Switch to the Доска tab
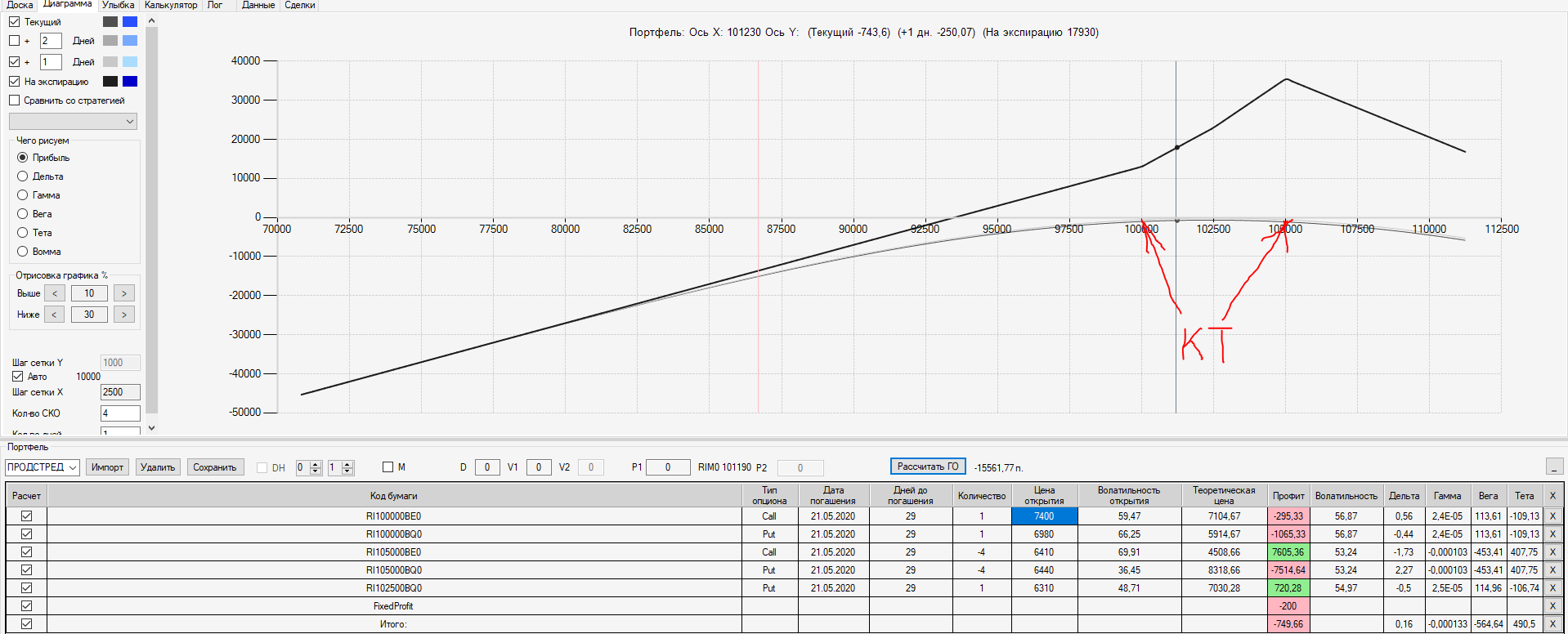Viewport: 1568px width, 634px height. click(x=20, y=5)
